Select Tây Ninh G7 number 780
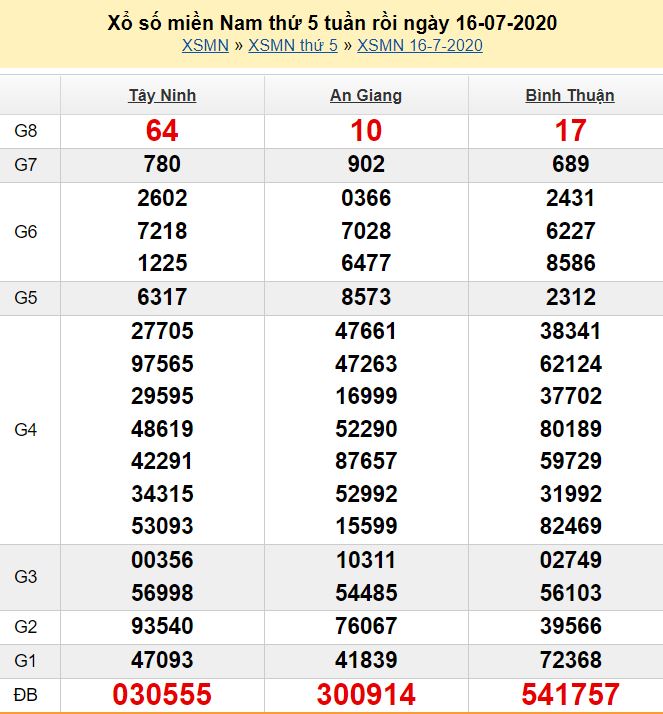Viewport: 663px width, 714px height. (x=163, y=164)
